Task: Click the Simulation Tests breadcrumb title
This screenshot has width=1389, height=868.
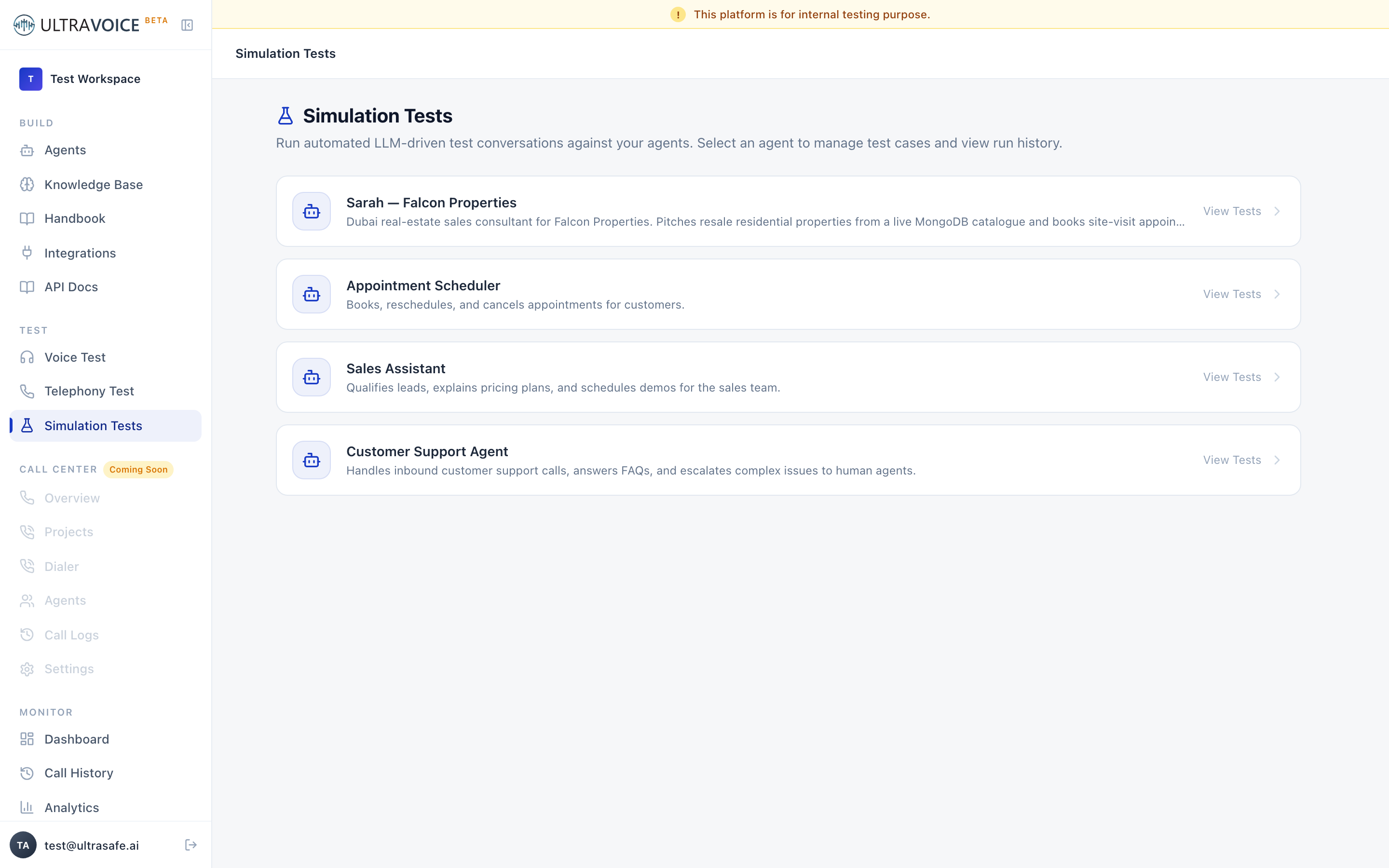Action: [x=285, y=54]
